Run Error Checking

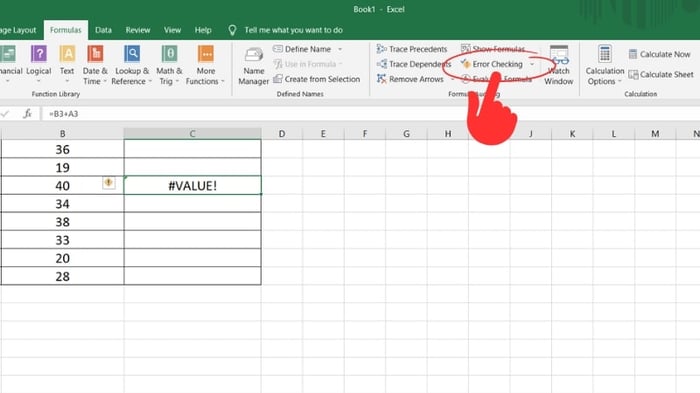(492, 64)
